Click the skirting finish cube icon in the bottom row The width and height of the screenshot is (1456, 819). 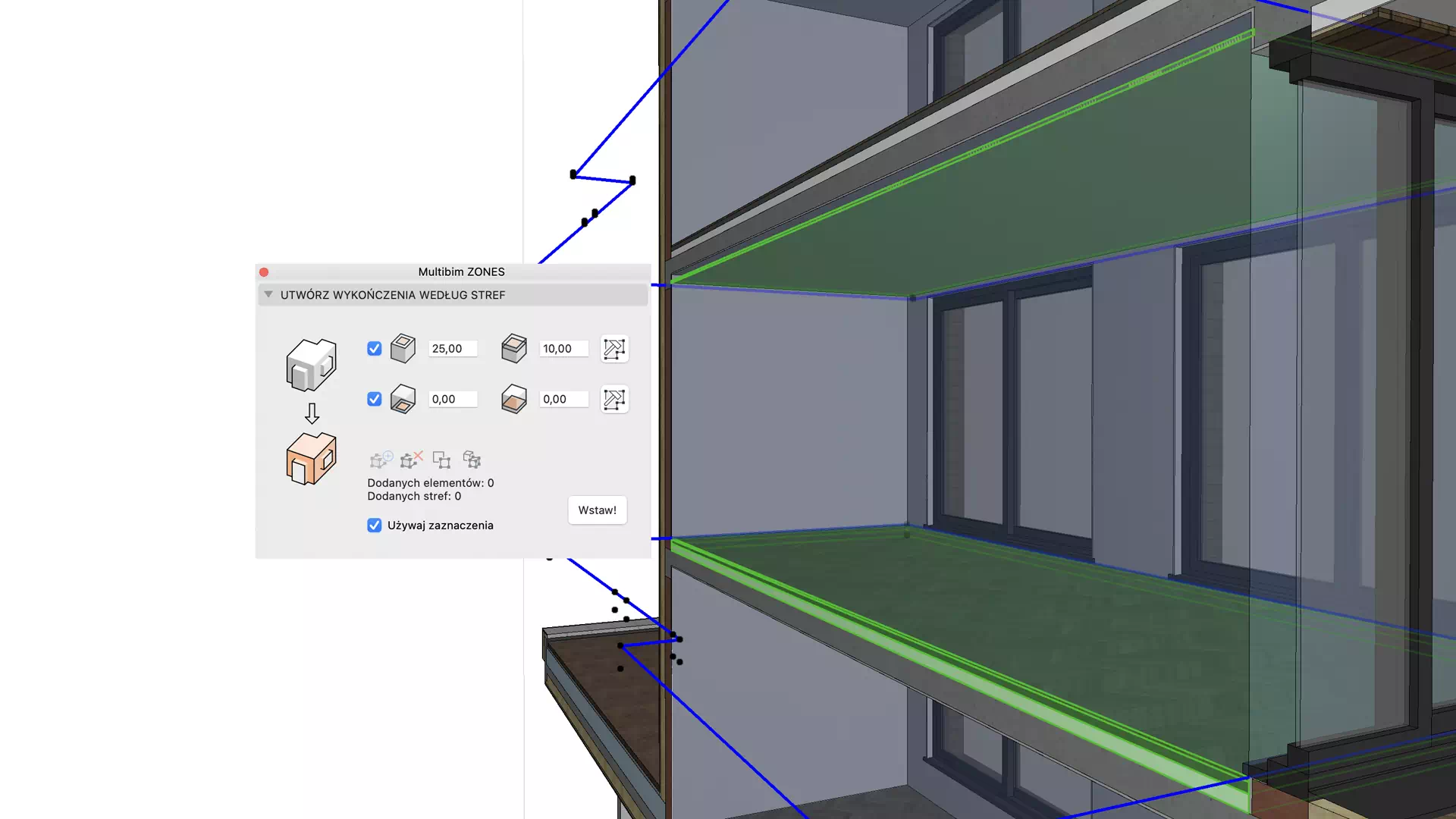click(513, 399)
